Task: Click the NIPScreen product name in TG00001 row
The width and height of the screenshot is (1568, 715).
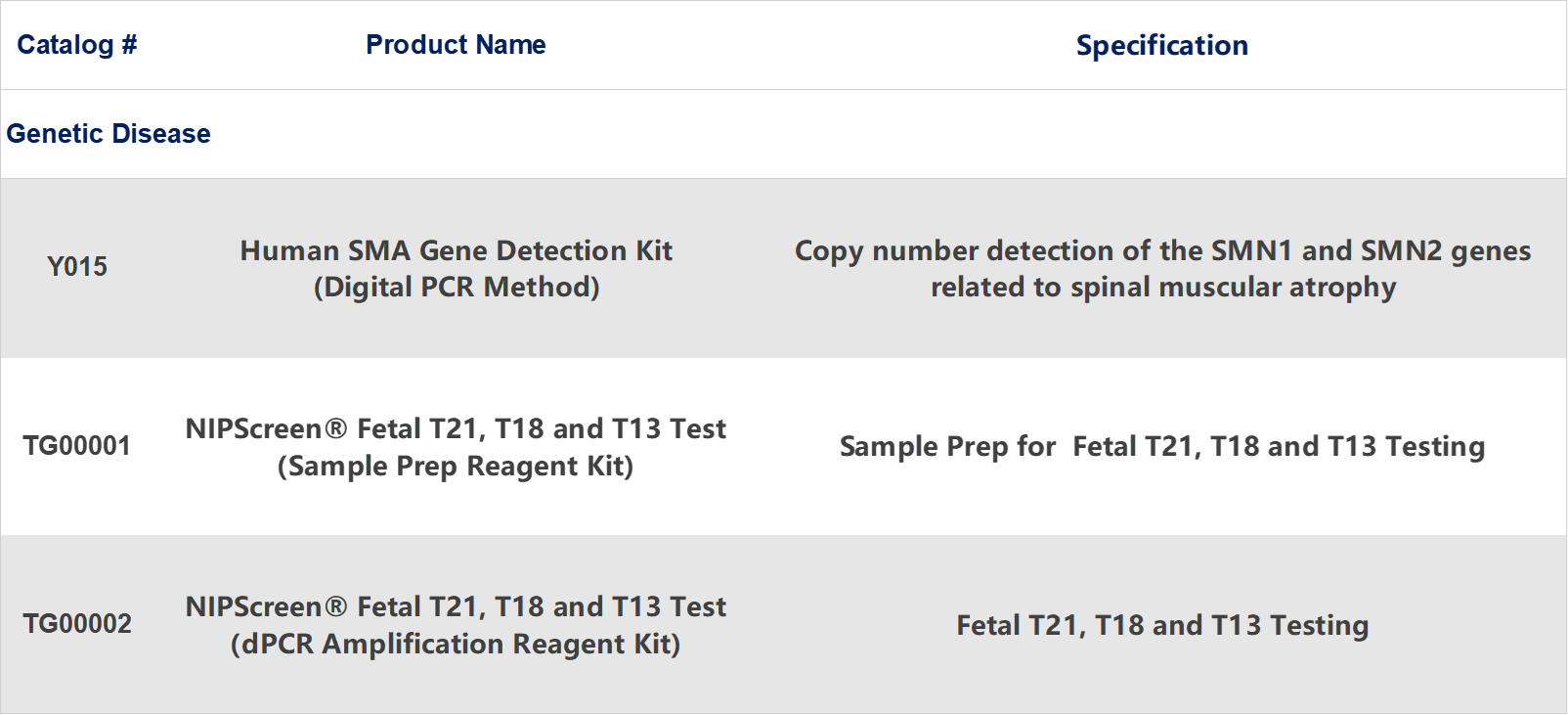Action: pos(456,429)
